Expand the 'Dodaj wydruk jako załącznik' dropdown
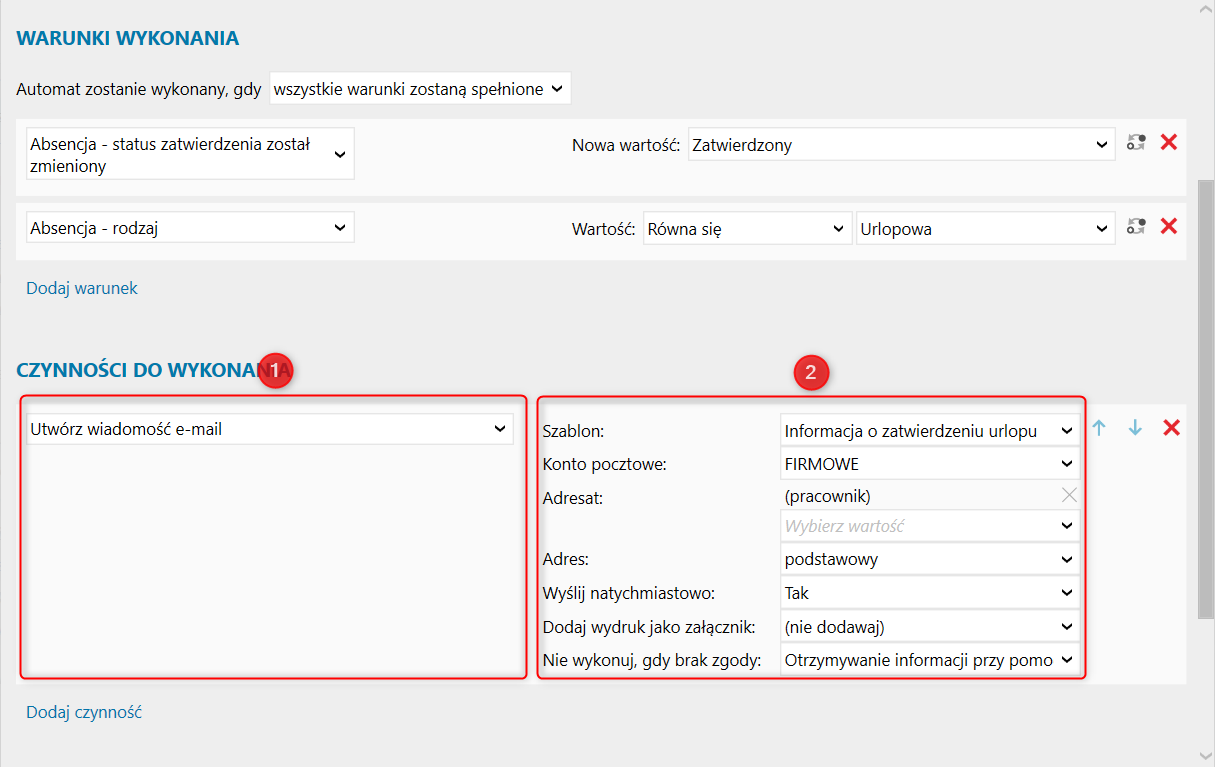 (x=930, y=627)
